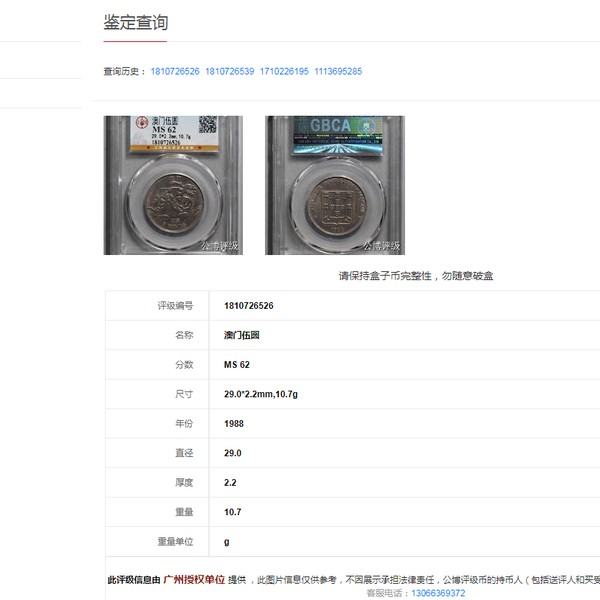Screen dimensions: 600x600
Task: Open query history number 1810726539
Action: (230, 71)
